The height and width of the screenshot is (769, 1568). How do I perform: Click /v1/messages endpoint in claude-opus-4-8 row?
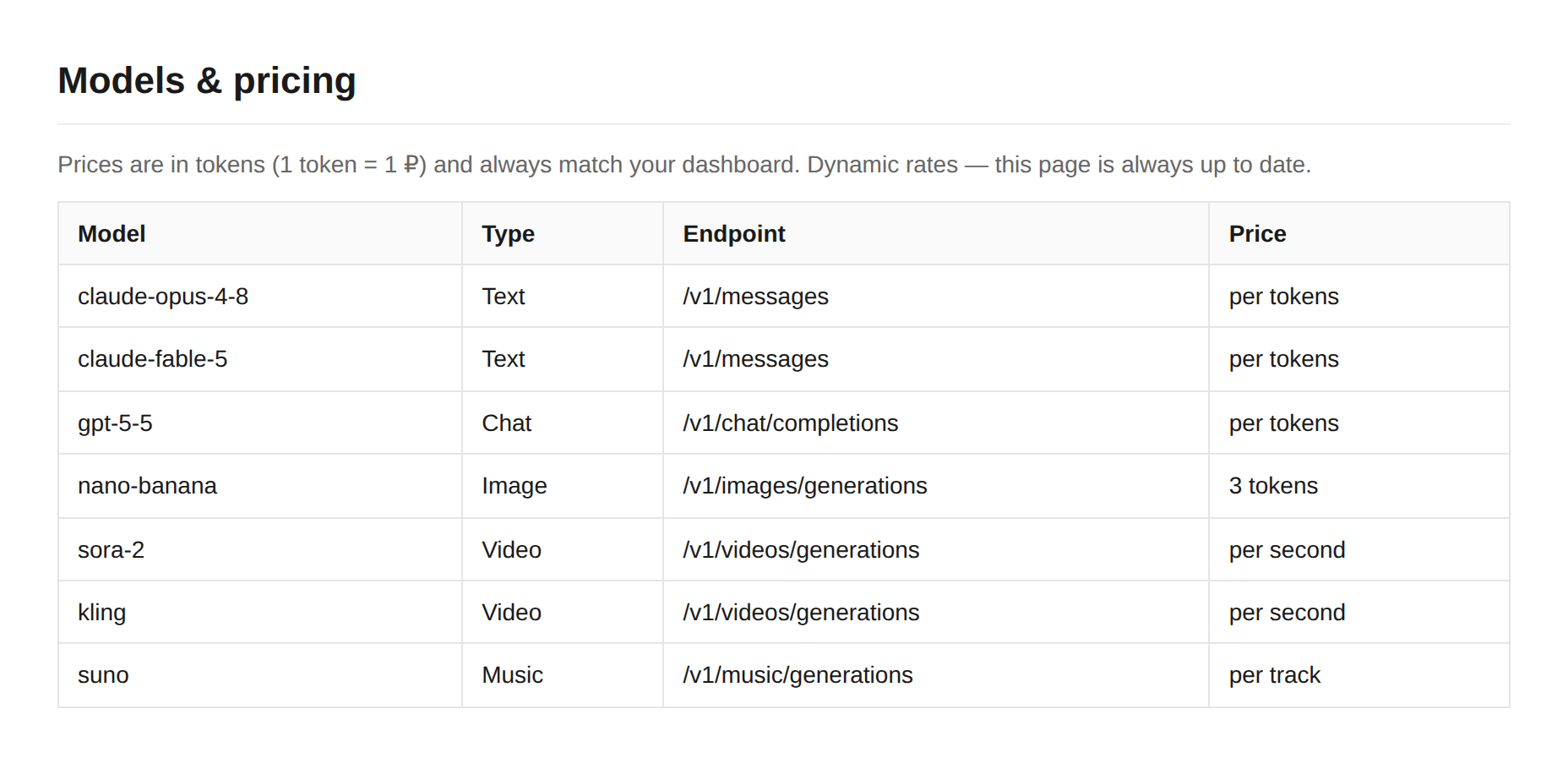pyautogui.click(x=936, y=297)
